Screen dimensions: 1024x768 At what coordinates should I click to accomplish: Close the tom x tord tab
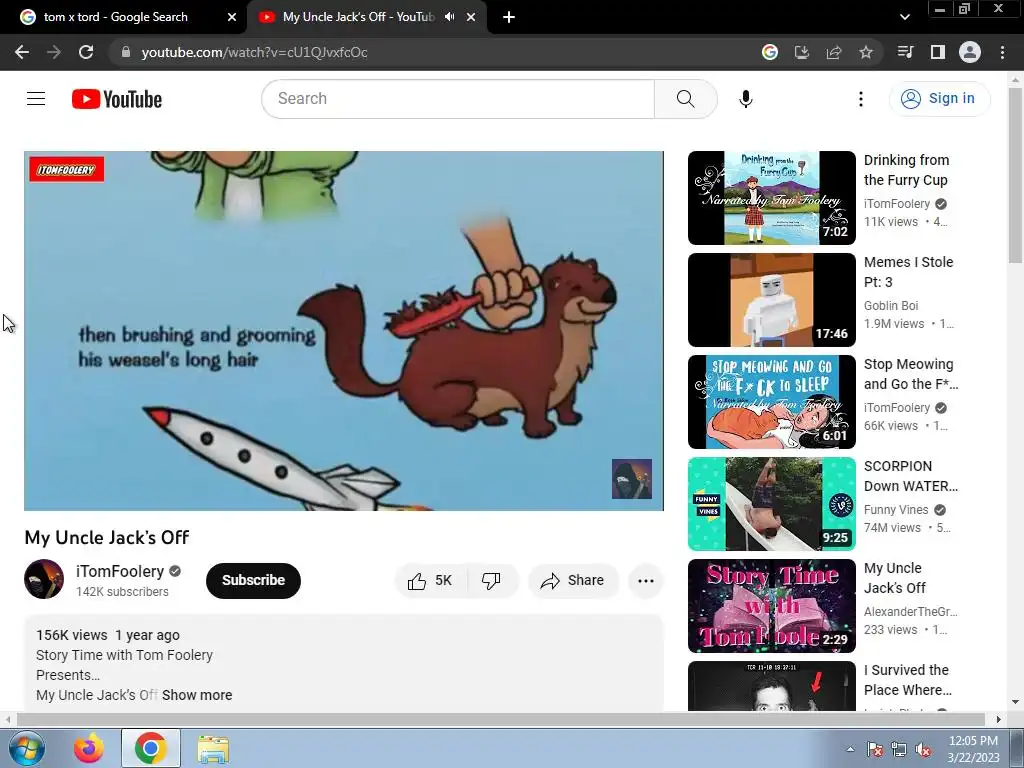[x=232, y=17]
